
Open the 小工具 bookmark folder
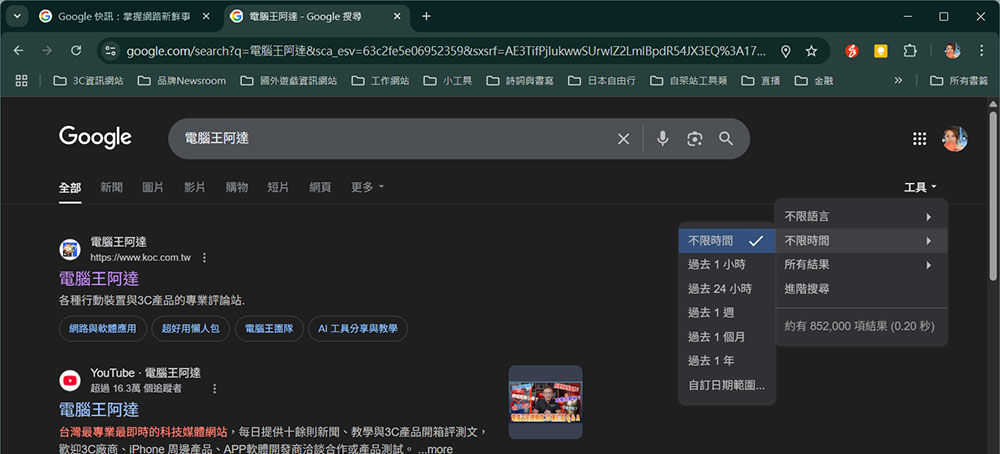(x=448, y=80)
